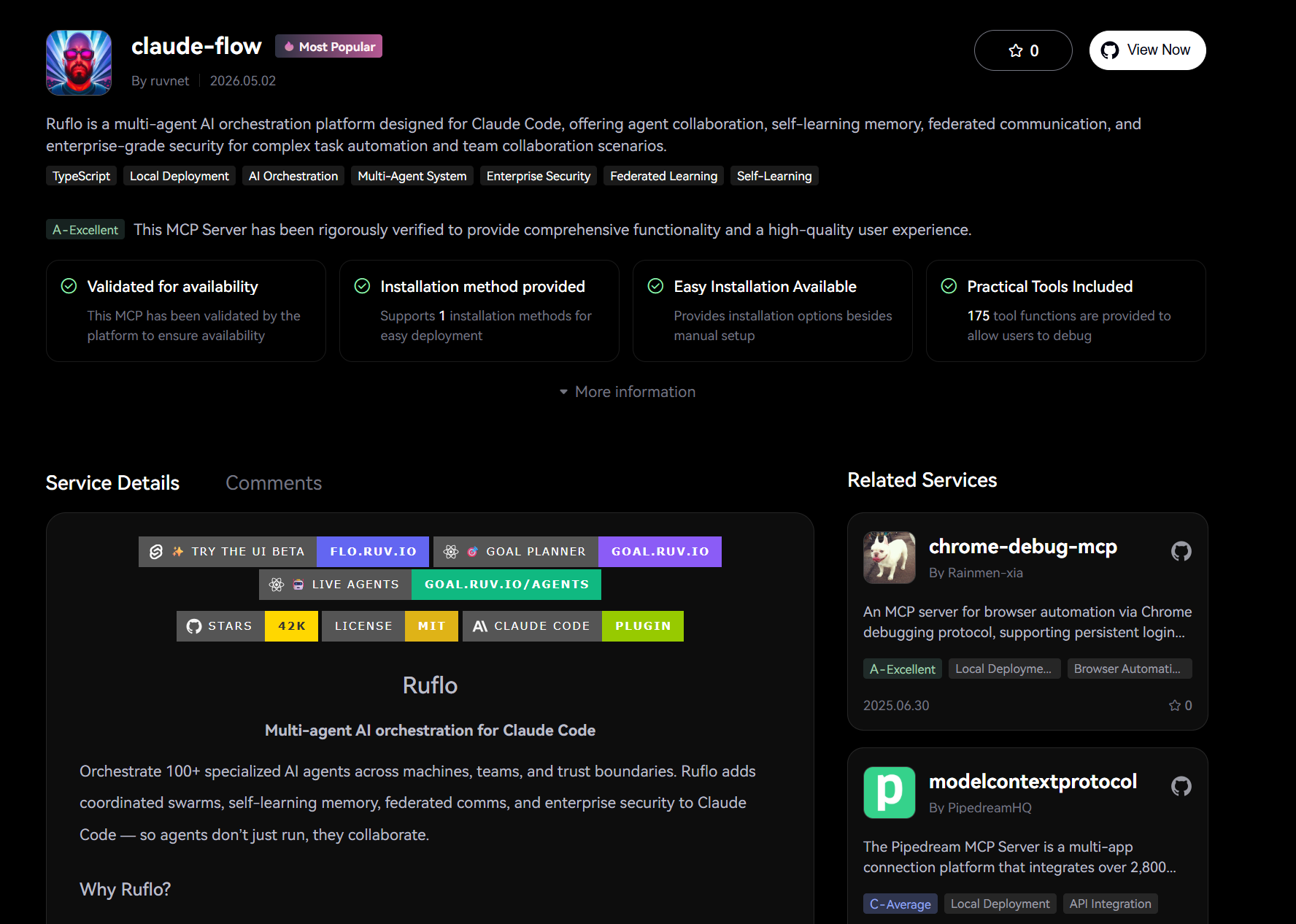Viewport: 1296px width, 924px height.
Task: Click the Installation method provided check icon
Action: (x=363, y=286)
